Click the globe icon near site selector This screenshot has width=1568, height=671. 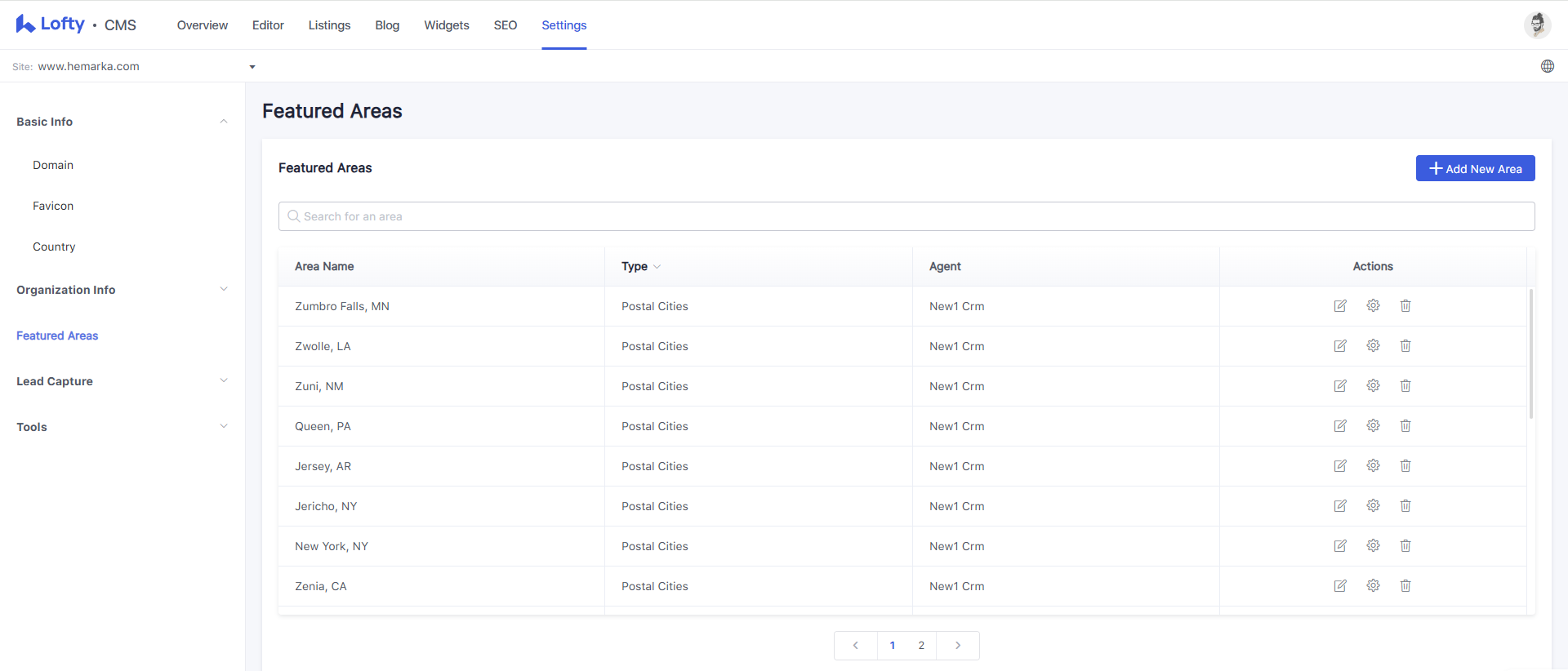[x=1548, y=66]
